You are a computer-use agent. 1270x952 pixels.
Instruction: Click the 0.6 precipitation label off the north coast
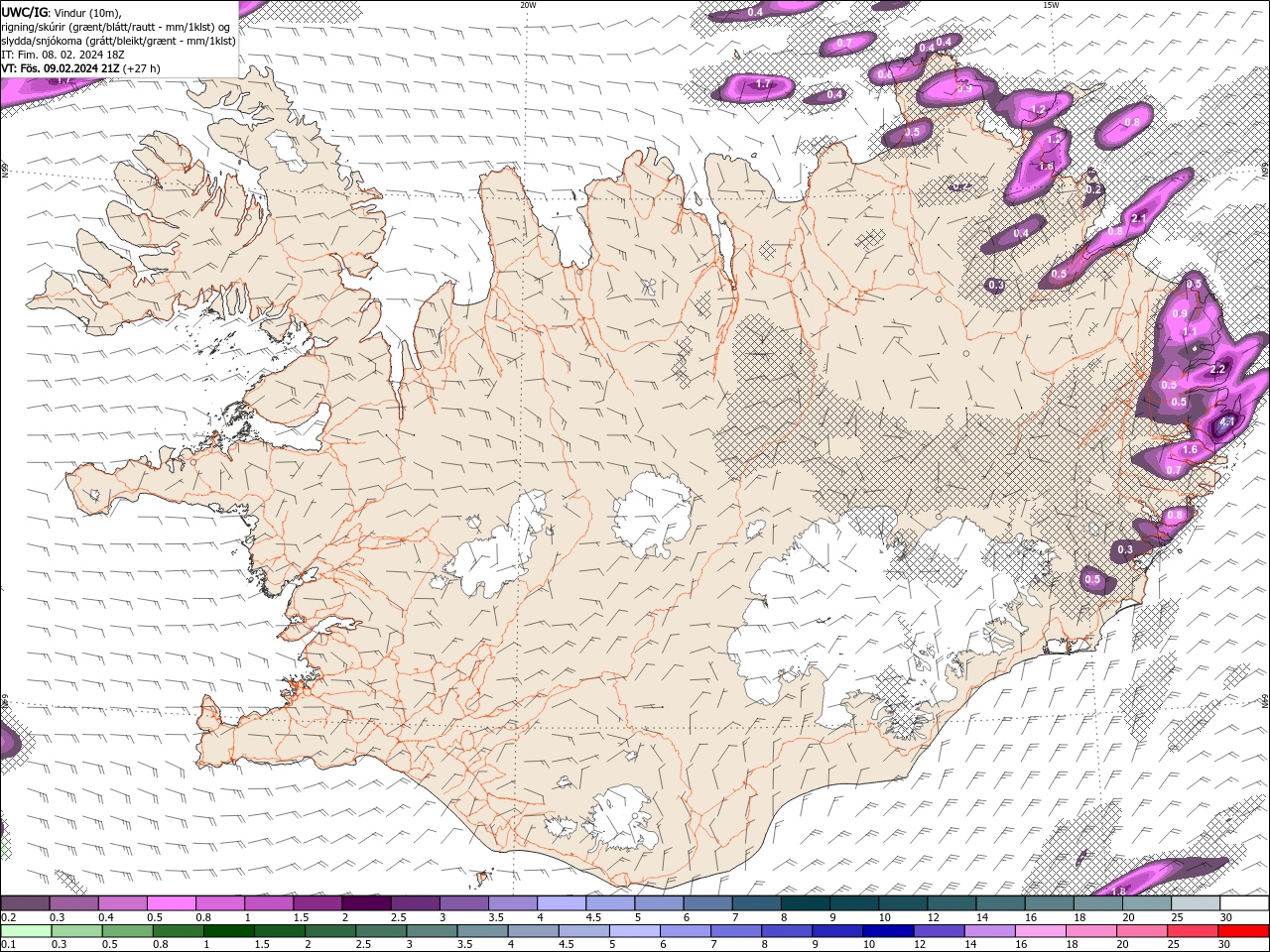click(x=885, y=74)
